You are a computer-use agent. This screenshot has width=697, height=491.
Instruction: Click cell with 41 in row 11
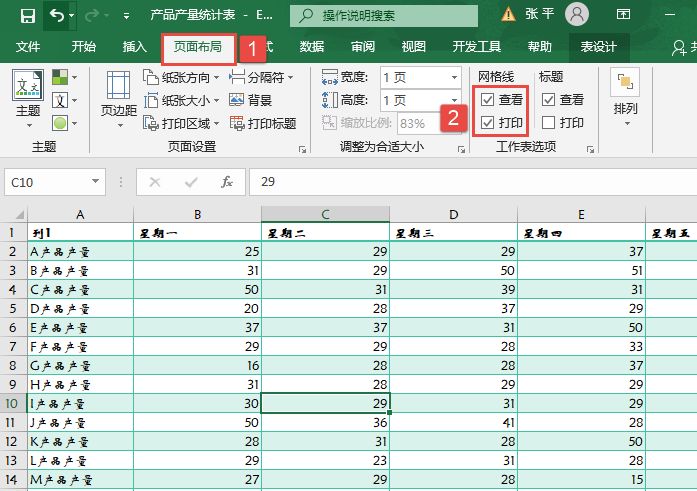click(x=453, y=422)
